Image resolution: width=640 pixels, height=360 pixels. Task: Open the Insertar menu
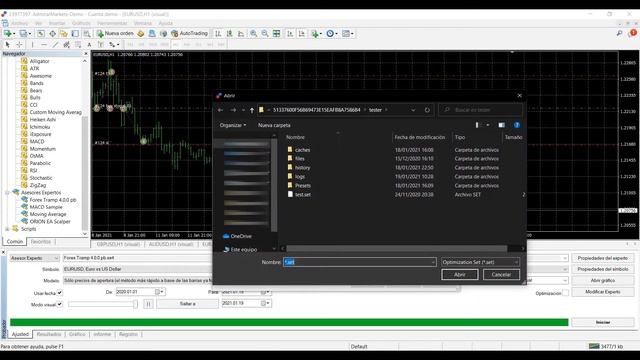point(57,23)
